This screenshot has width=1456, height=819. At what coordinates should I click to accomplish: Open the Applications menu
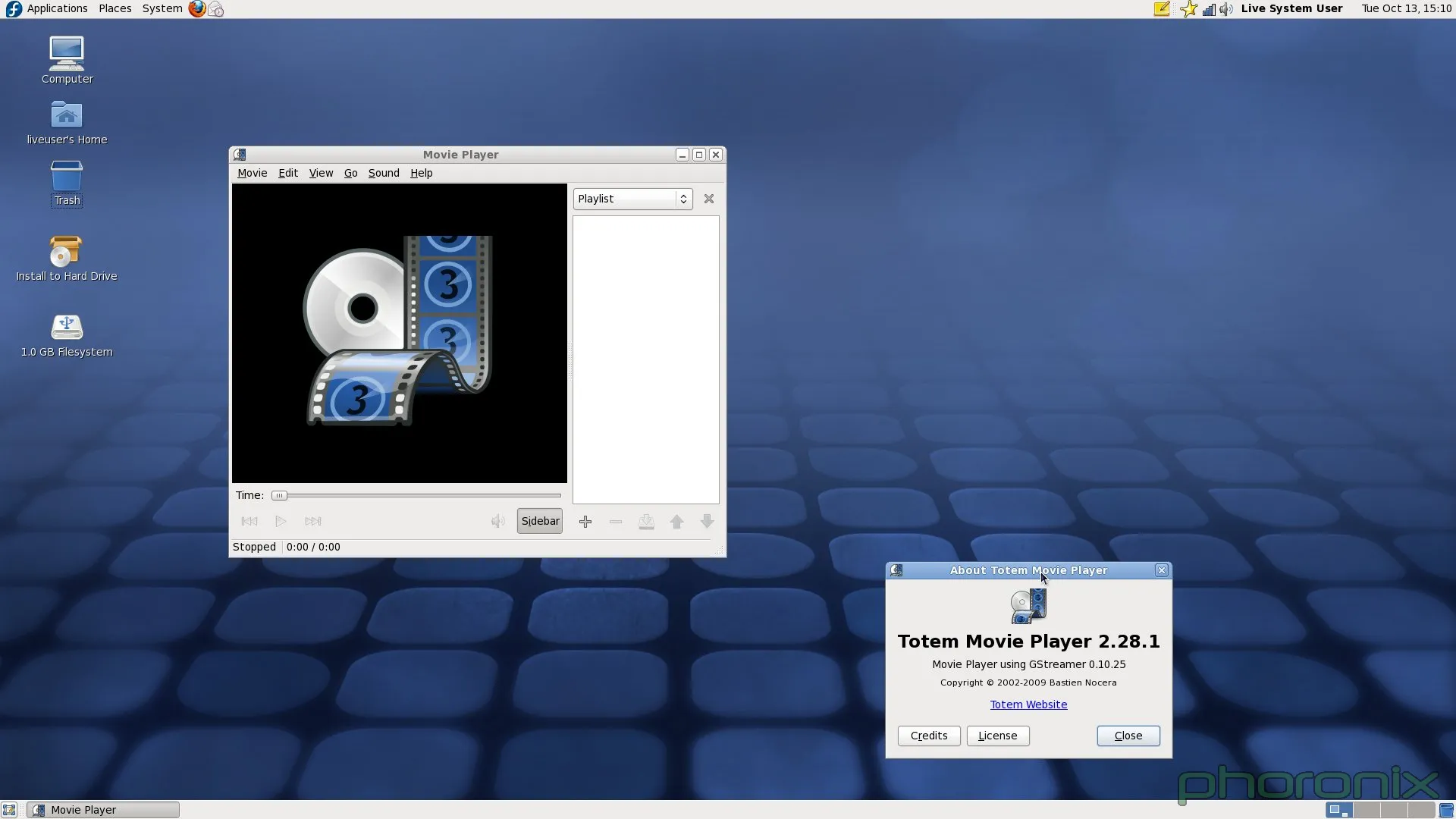[x=57, y=8]
